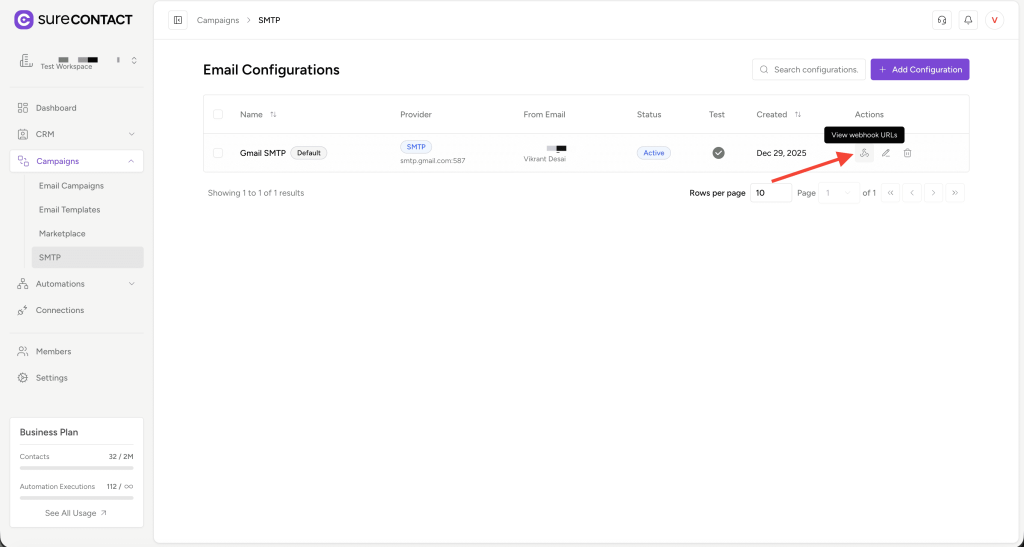This screenshot has height=547, width=1024.
Task: Open the headset support icon
Action: pyautogui.click(x=941, y=20)
